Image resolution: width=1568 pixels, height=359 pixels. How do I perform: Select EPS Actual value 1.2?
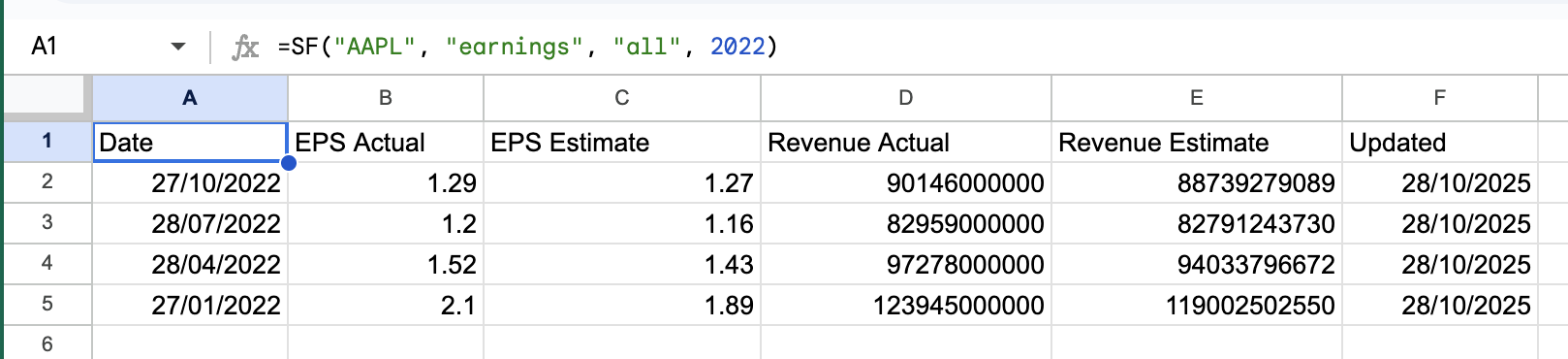tap(386, 223)
